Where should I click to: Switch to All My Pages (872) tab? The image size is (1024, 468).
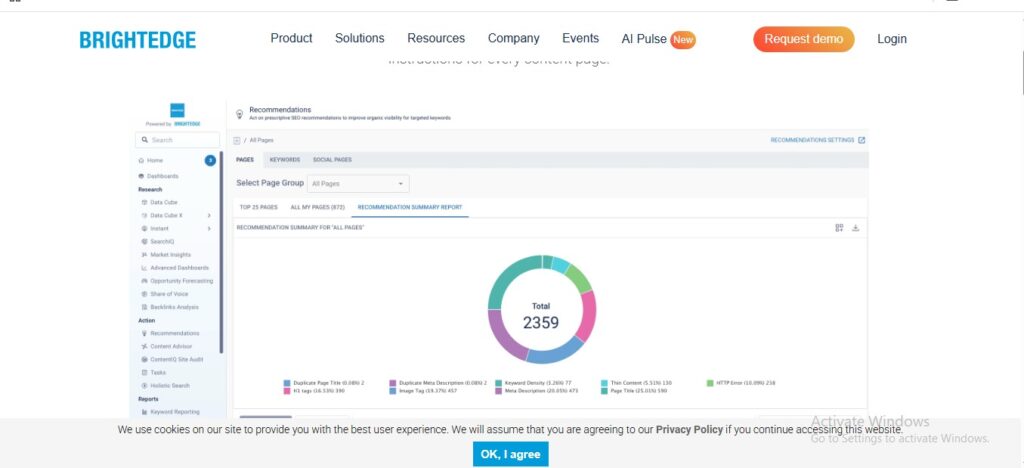pyautogui.click(x=317, y=207)
